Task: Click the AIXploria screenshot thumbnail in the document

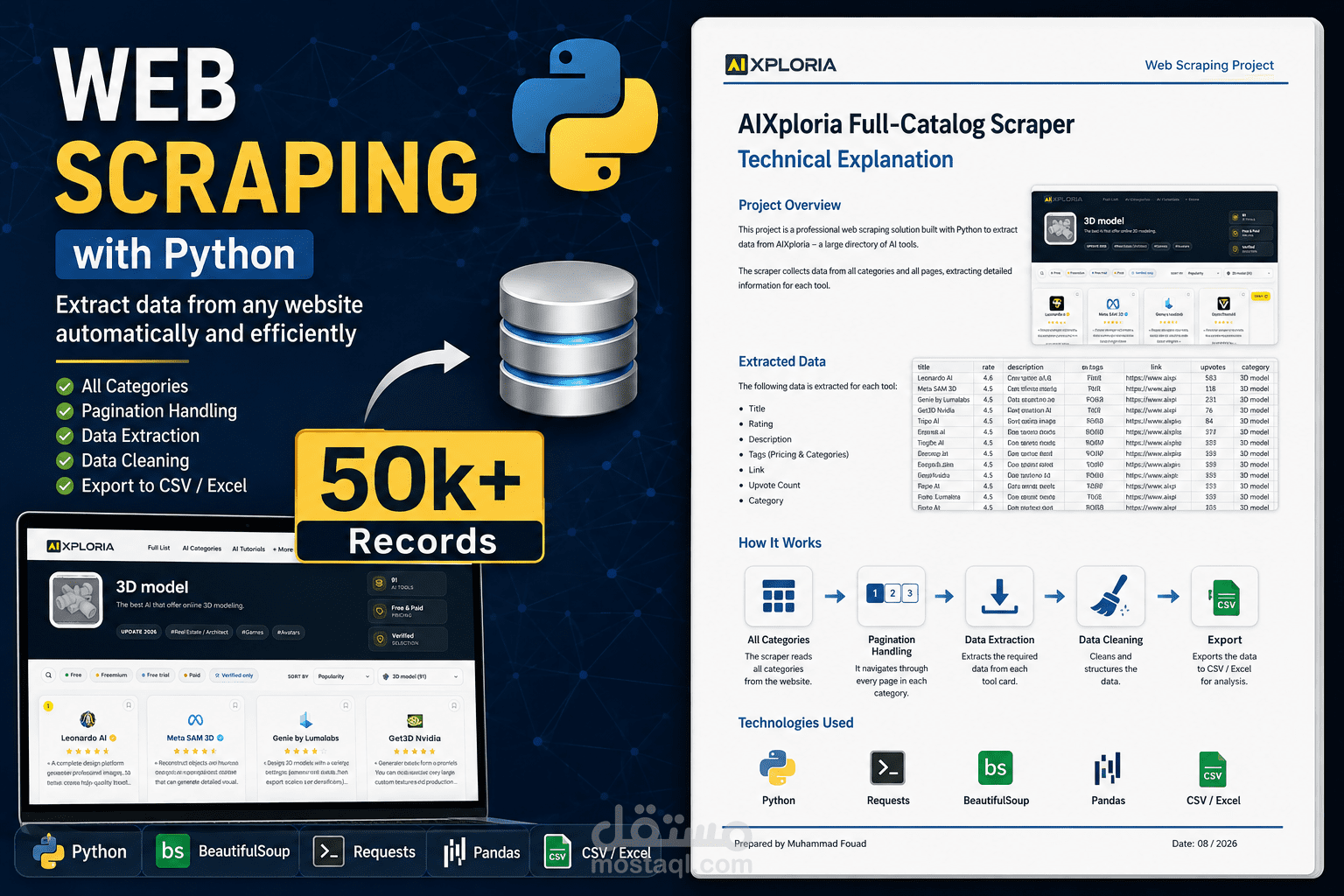Action: (1154, 264)
